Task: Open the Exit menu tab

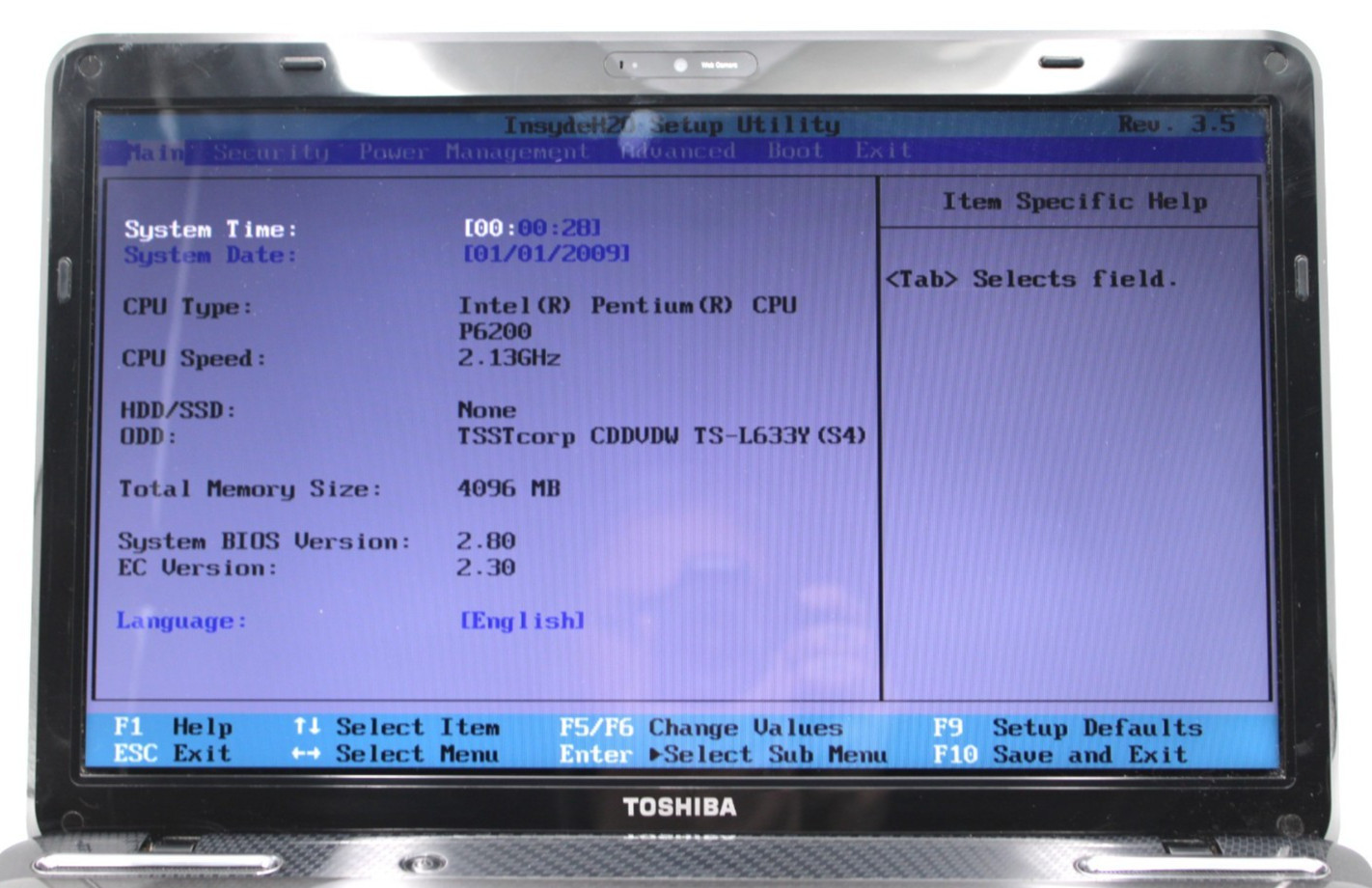Action: point(883,150)
